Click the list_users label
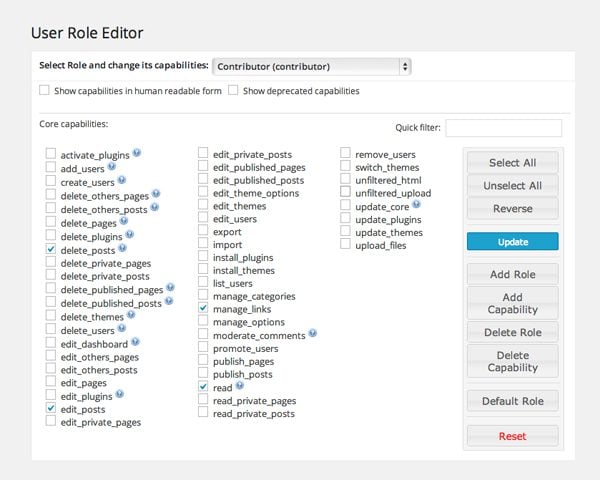The height and width of the screenshot is (480, 600). 233,284
